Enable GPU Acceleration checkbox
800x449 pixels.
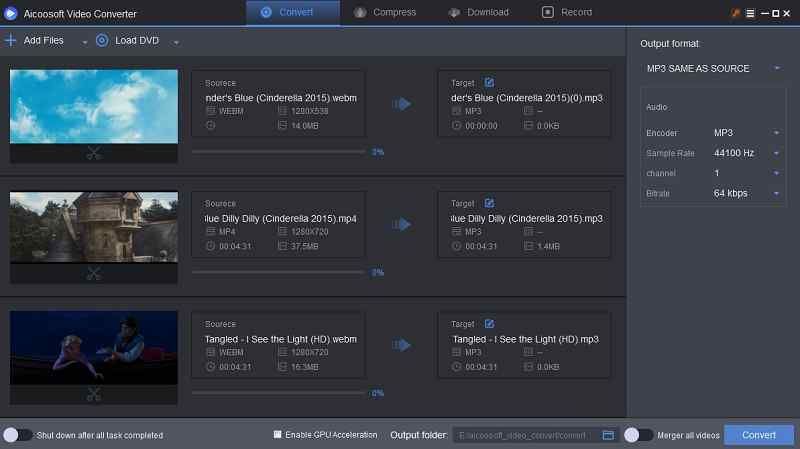pyautogui.click(x=277, y=435)
